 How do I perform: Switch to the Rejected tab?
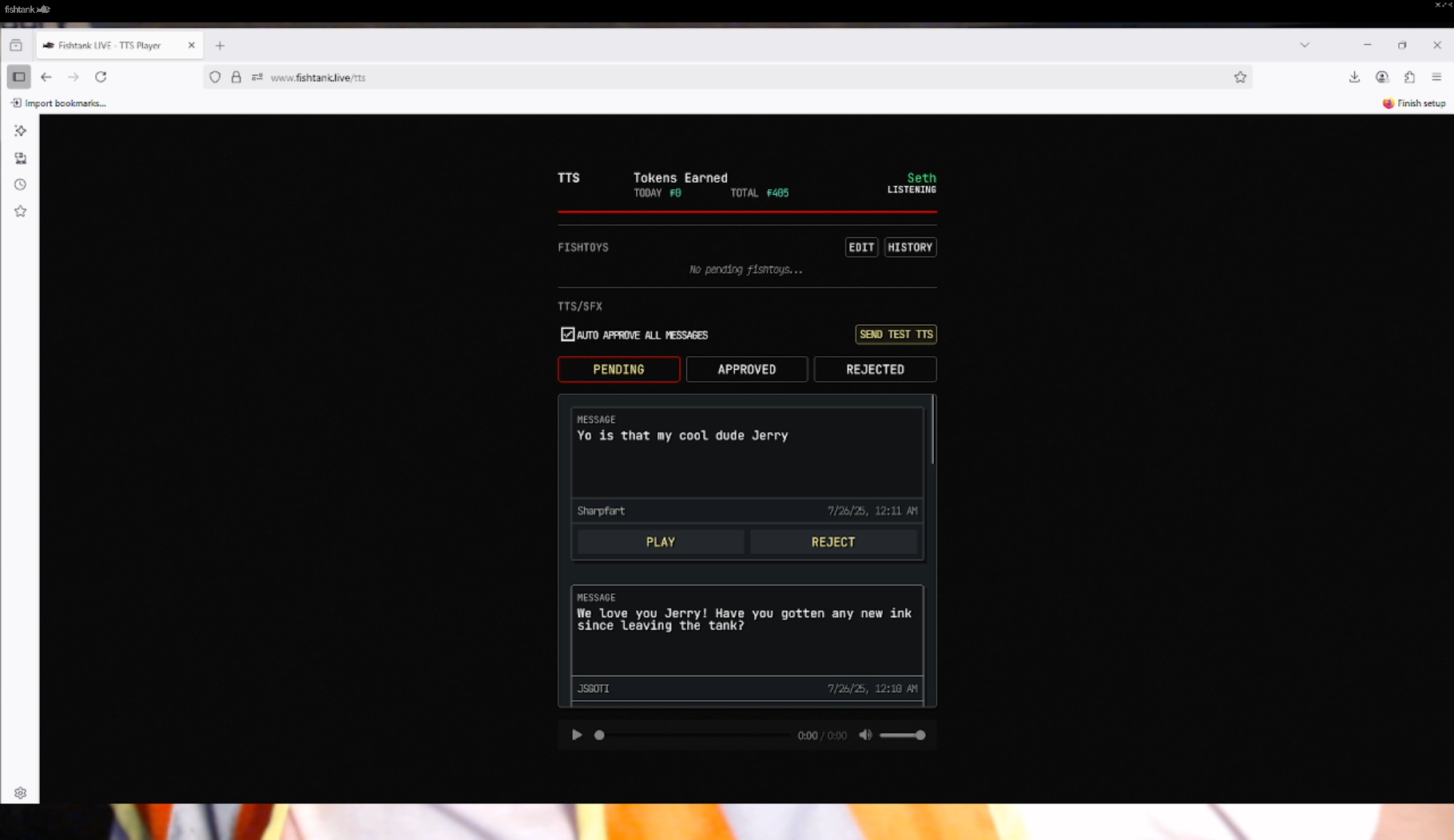(875, 369)
